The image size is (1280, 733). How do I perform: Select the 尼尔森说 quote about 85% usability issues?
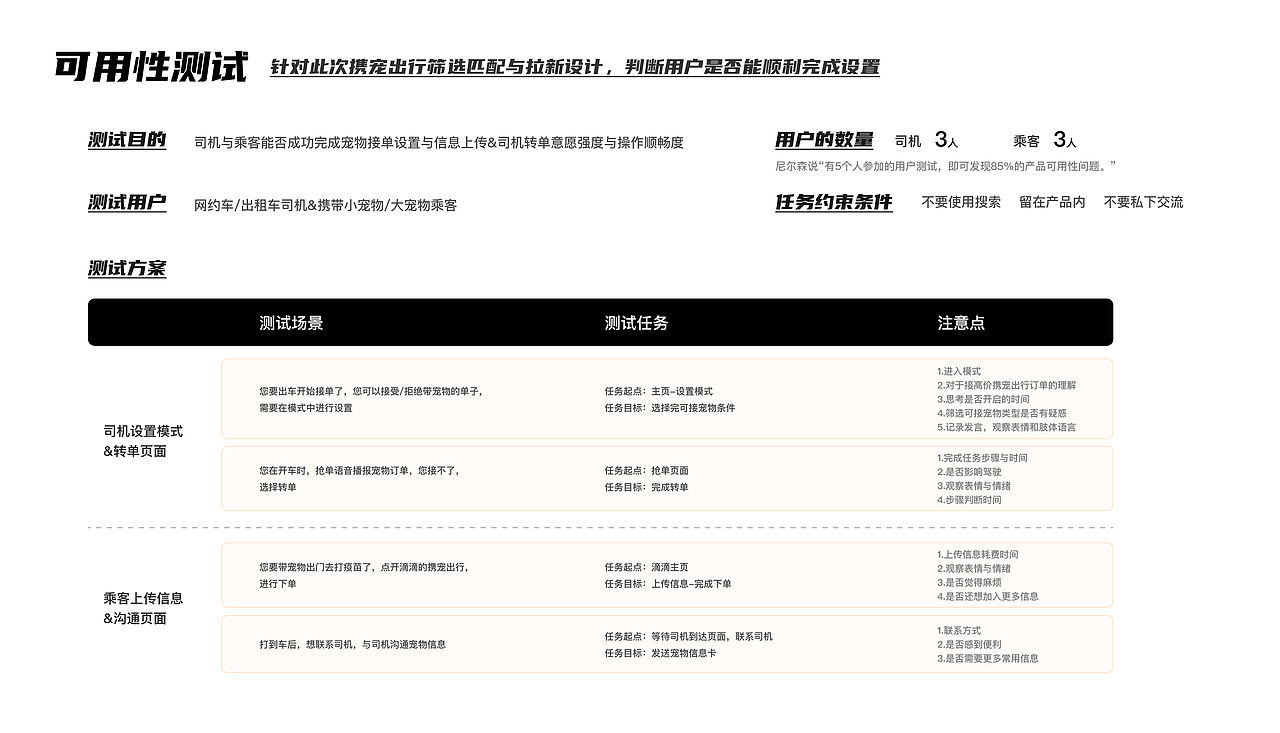click(x=945, y=166)
